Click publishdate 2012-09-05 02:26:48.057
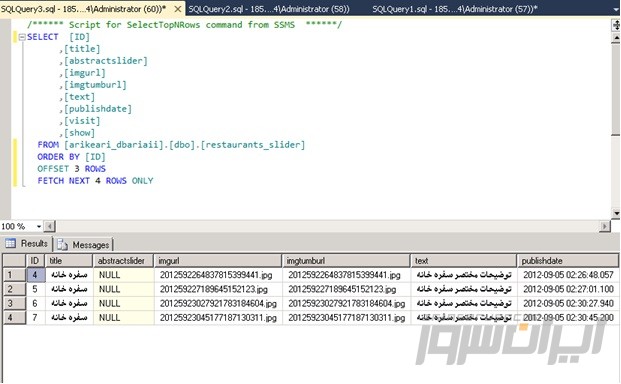The height and width of the screenshot is (384, 621). pyautogui.click(x=568, y=275)
